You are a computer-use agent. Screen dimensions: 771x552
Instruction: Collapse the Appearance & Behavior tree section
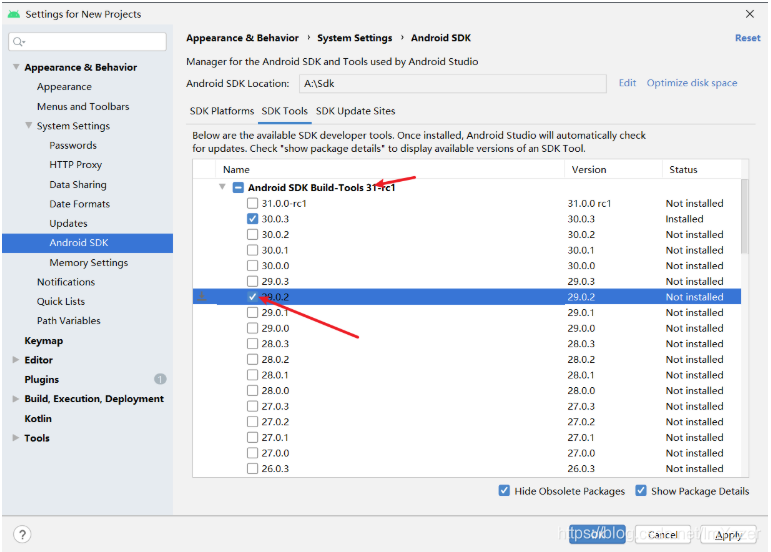(16, 67)
